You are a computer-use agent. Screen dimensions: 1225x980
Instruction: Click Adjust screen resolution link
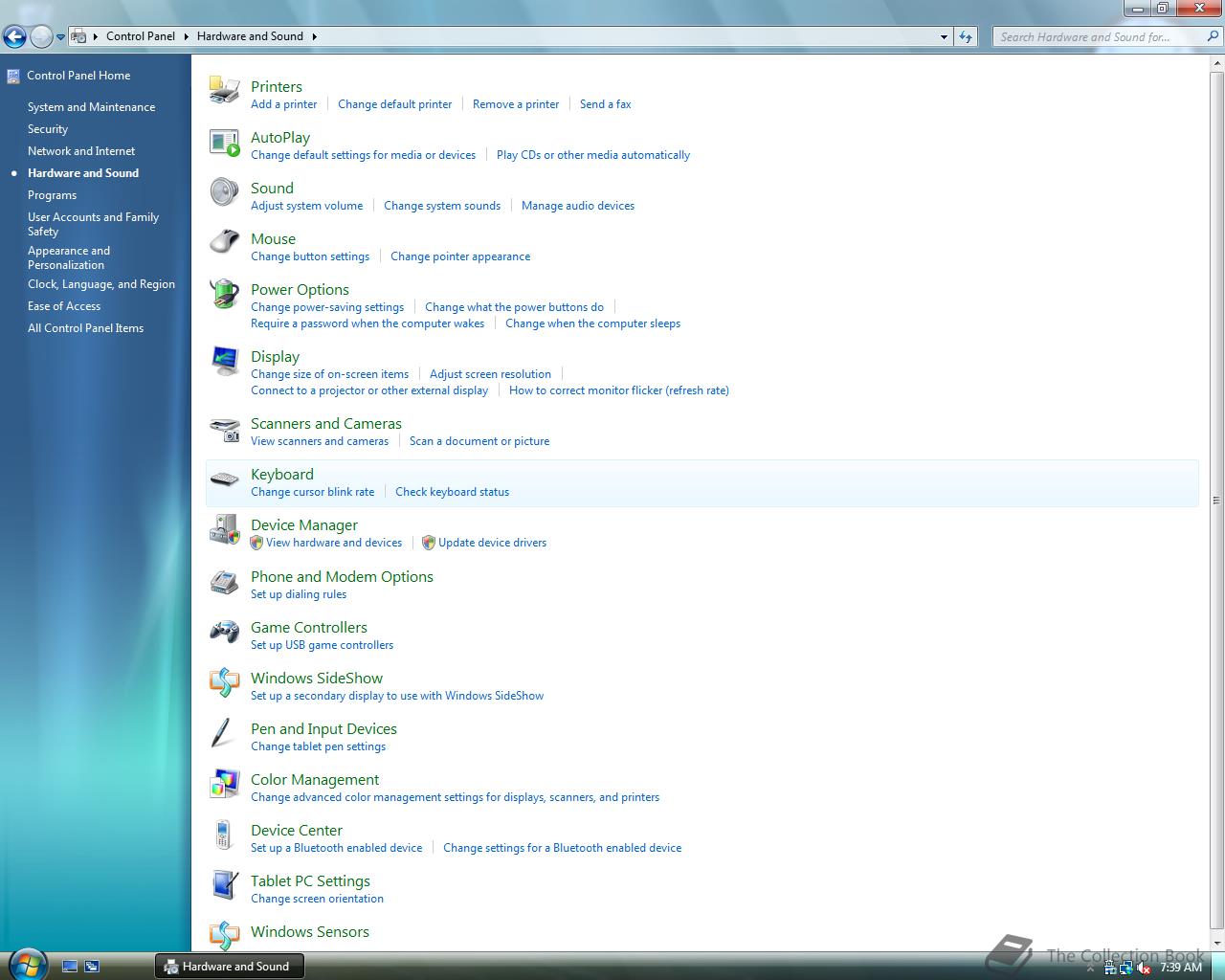[490, 374]
